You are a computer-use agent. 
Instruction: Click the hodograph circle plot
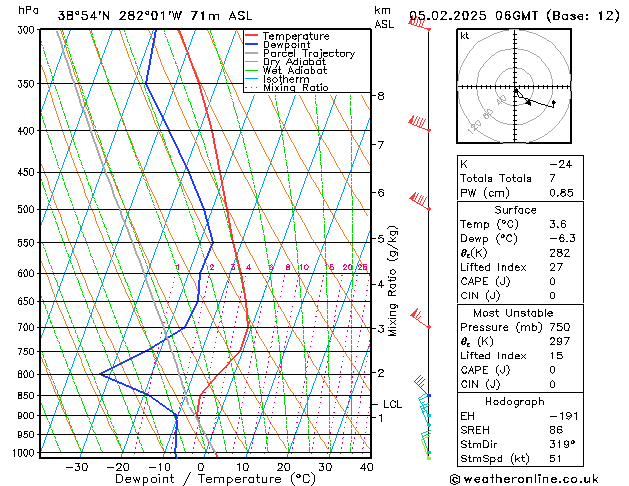(x=513, y=88)
